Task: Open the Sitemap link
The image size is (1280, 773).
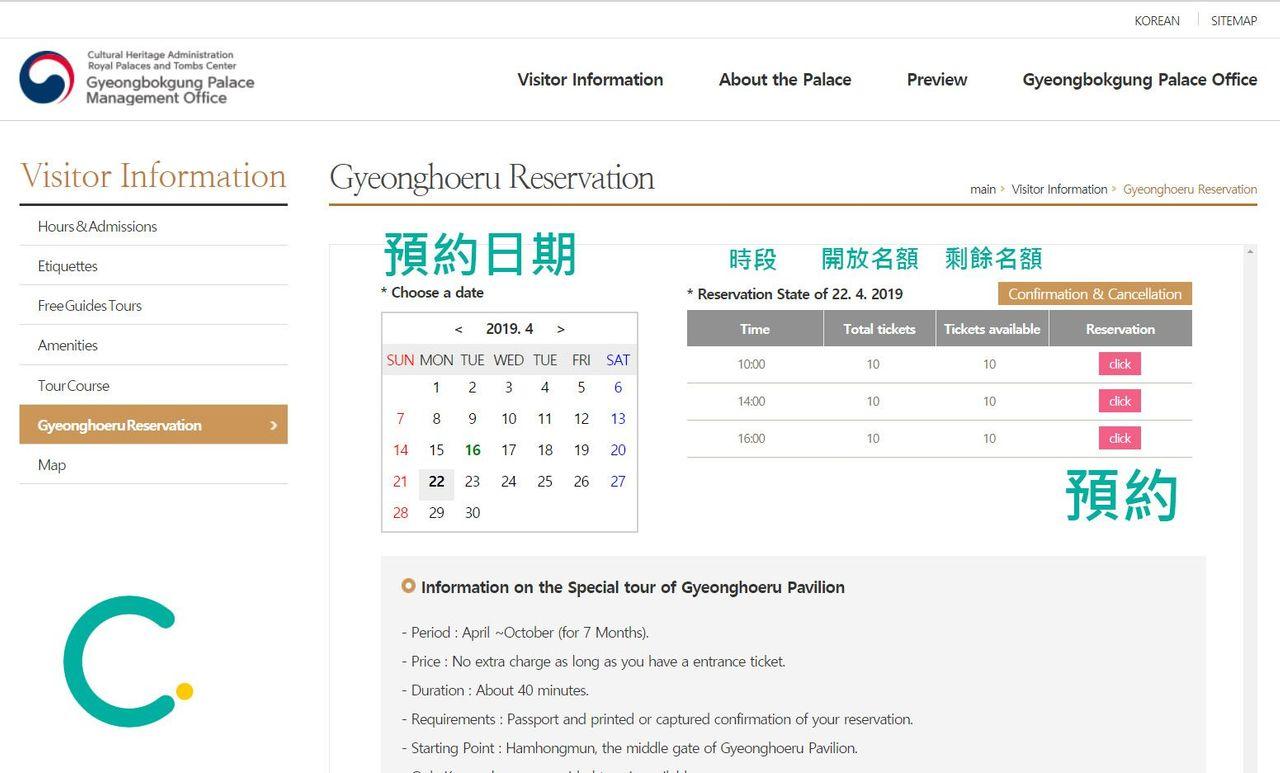Action: coord(1233,21)
